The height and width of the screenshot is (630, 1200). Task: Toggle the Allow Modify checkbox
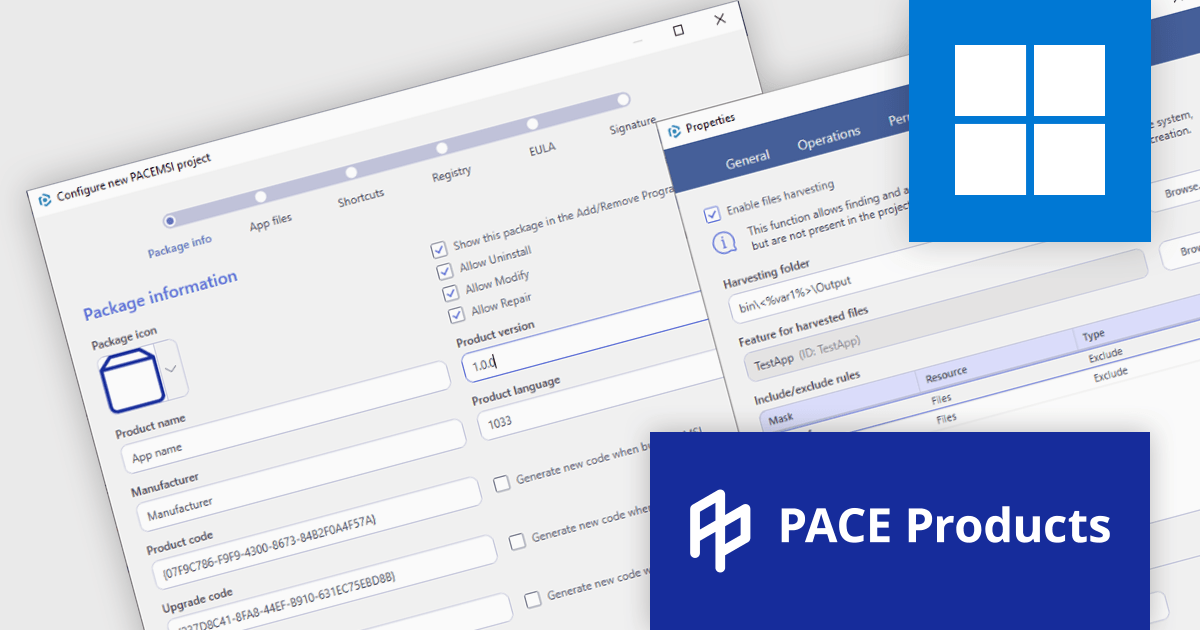tap(451, 292)
